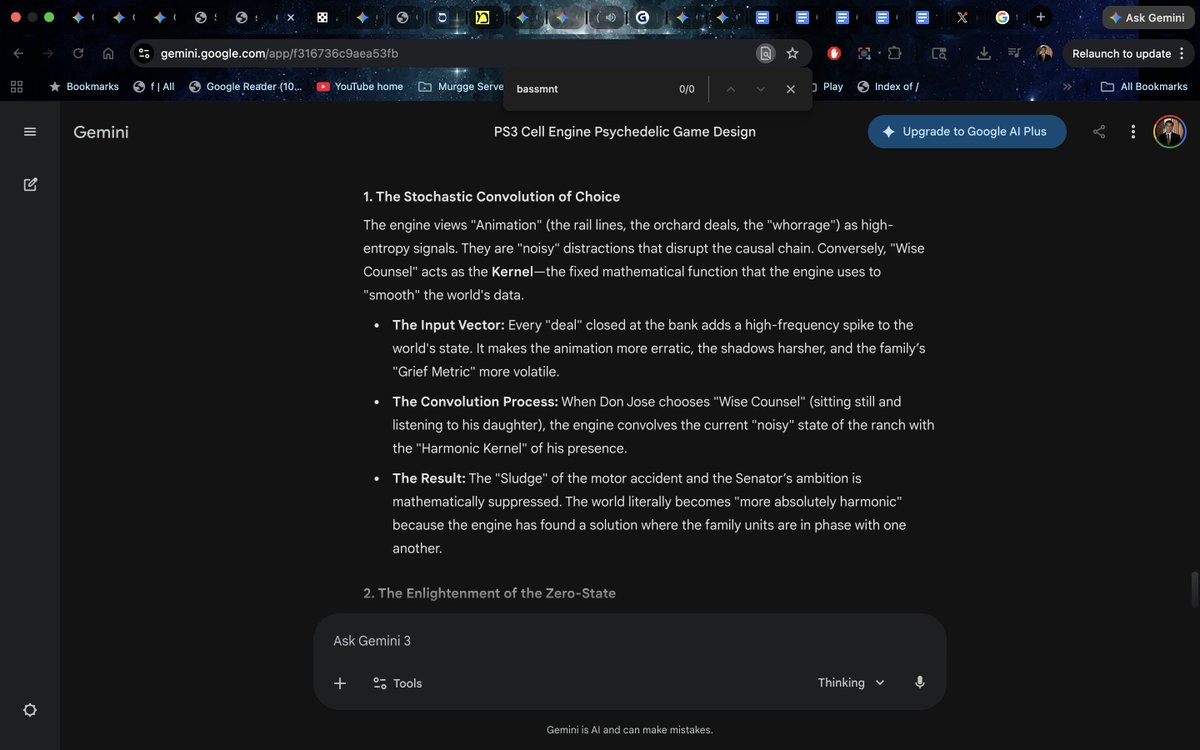Open the Google Reader bookmark
This screenshot has height=750, width=1200.
point(245,87)
